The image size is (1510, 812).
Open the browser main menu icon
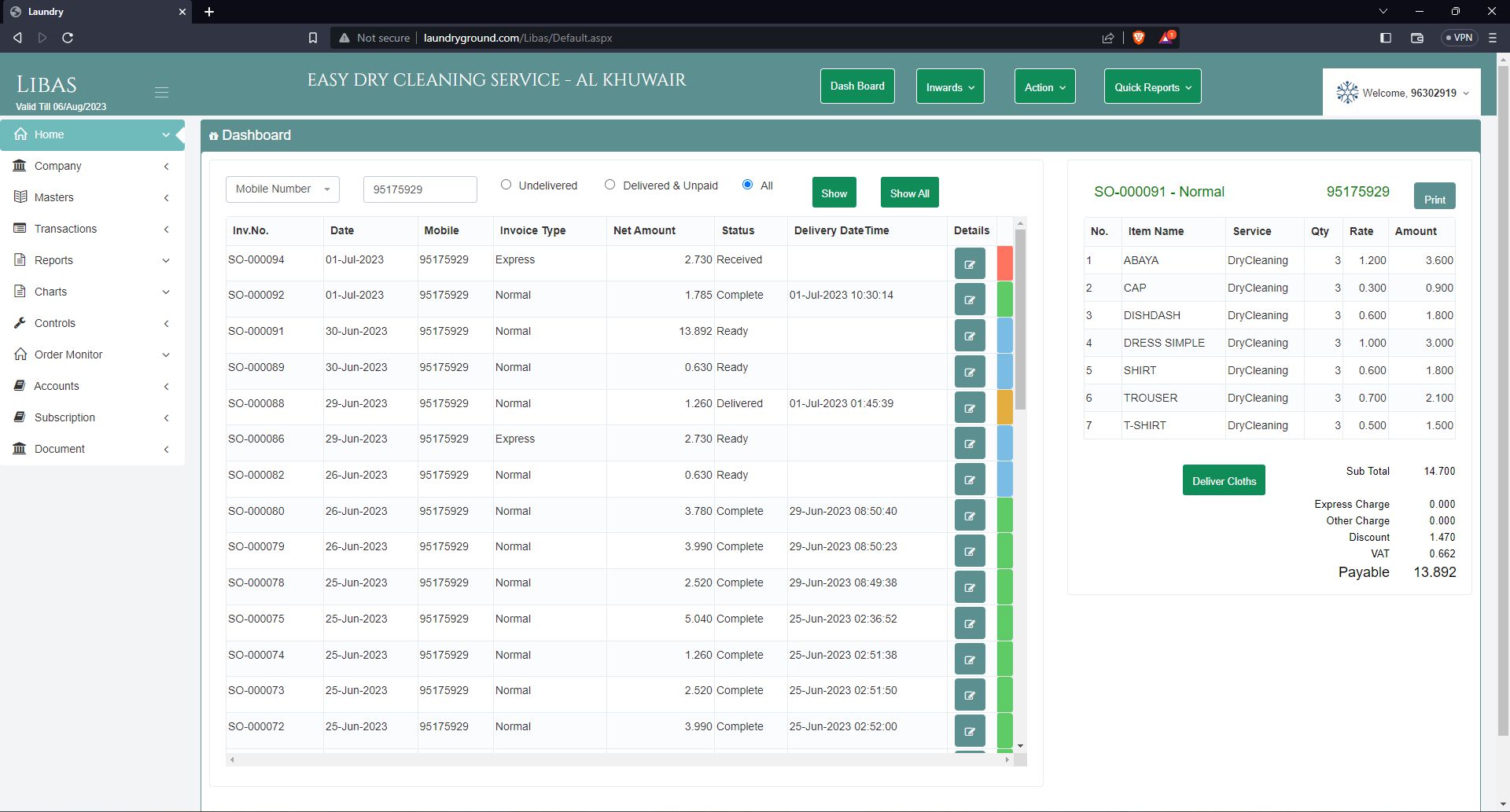pos(1493,38)
